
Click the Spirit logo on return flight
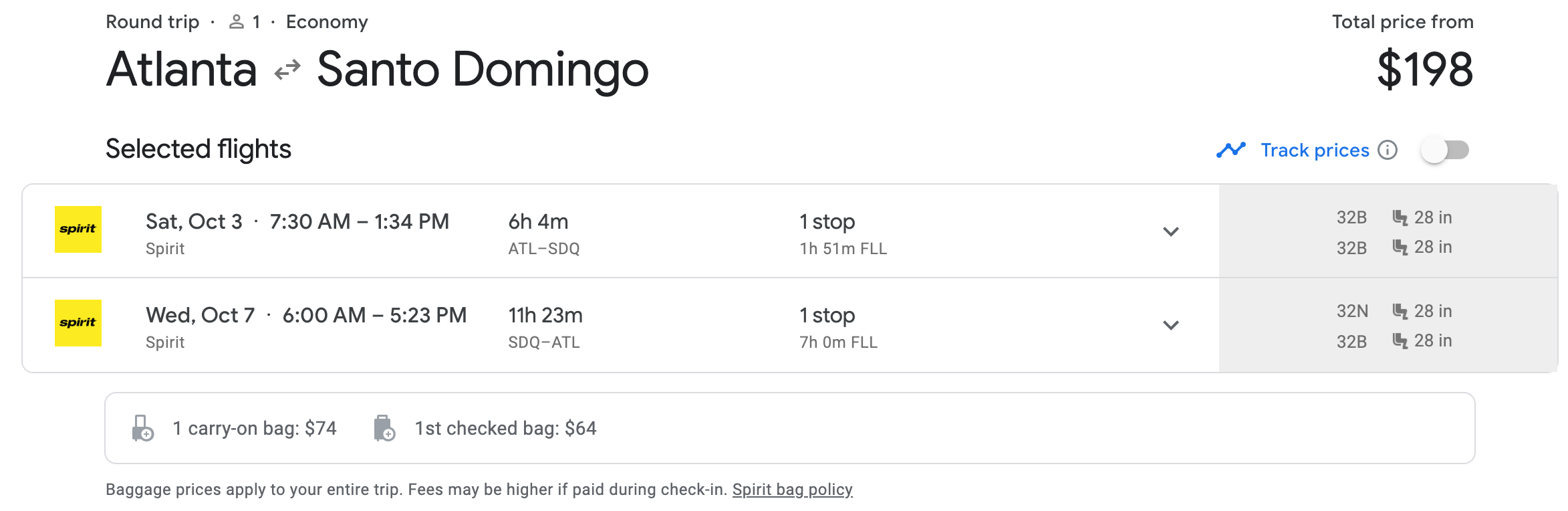(x=78, y=323)
